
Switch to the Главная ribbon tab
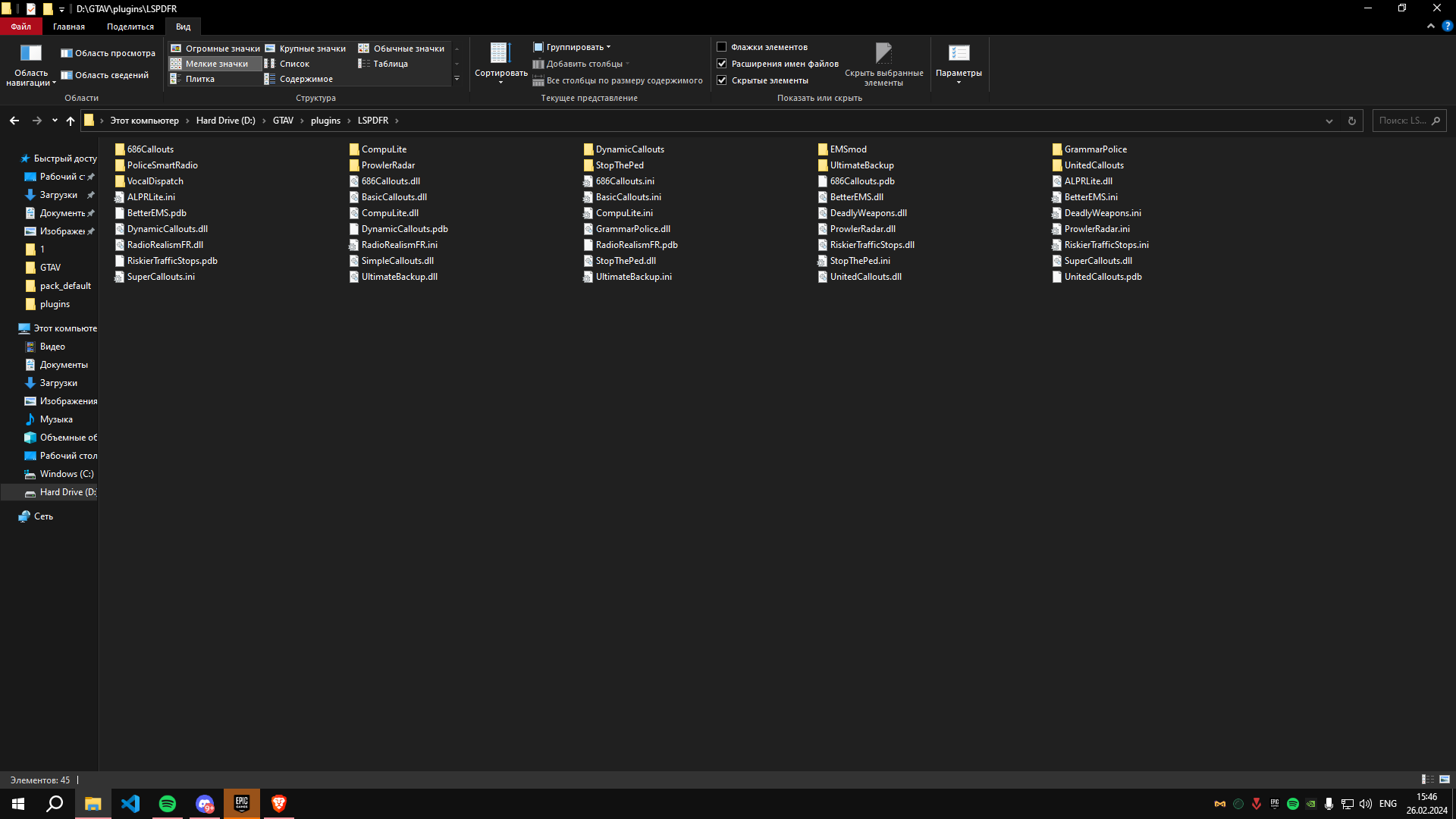pyautogui.click(x=69, y=27)
